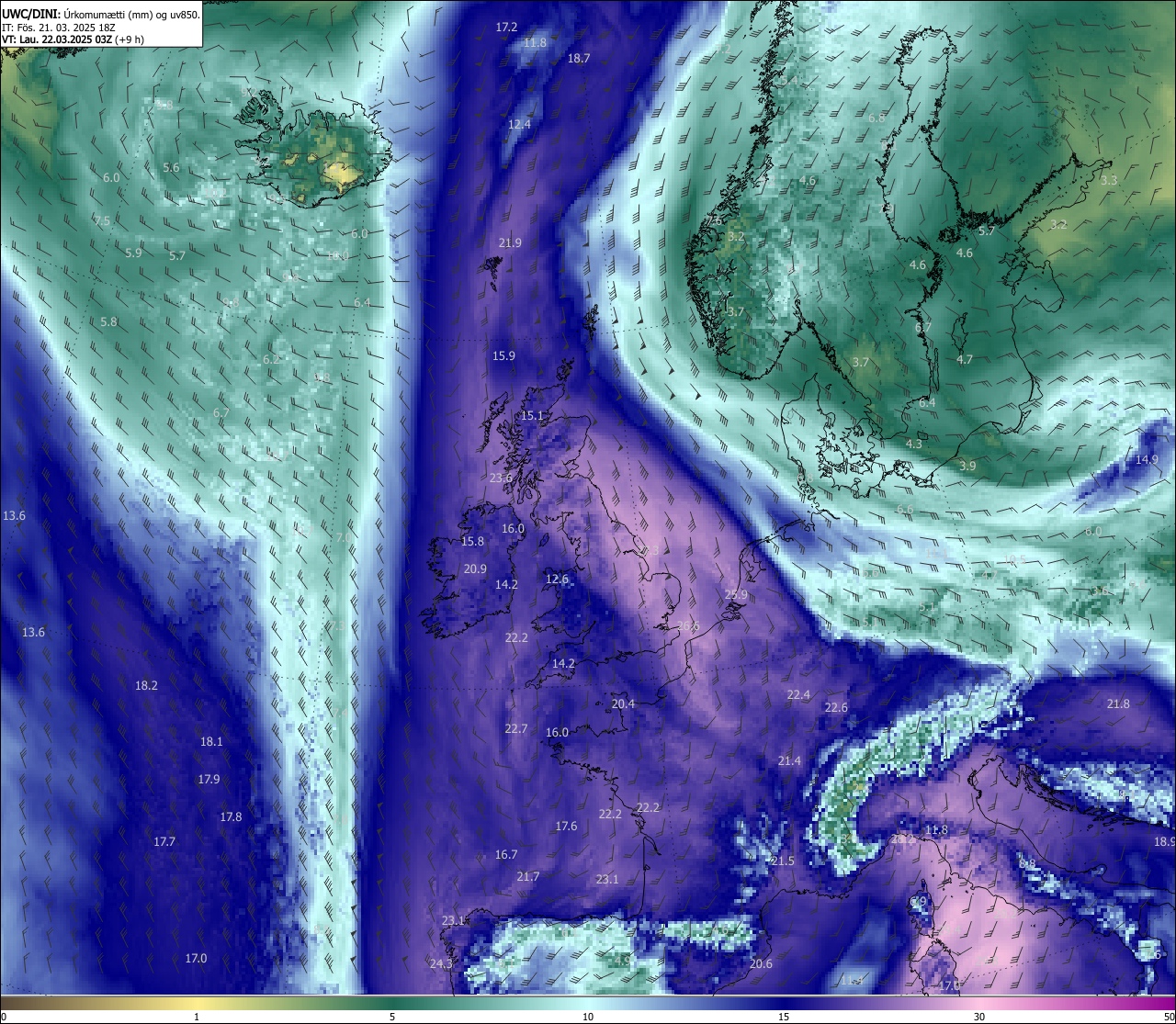The width and height of the screenshot is (1176, 1024).
Task: Click the 4.7 value over the Baltic
Action: pos(964,360)
